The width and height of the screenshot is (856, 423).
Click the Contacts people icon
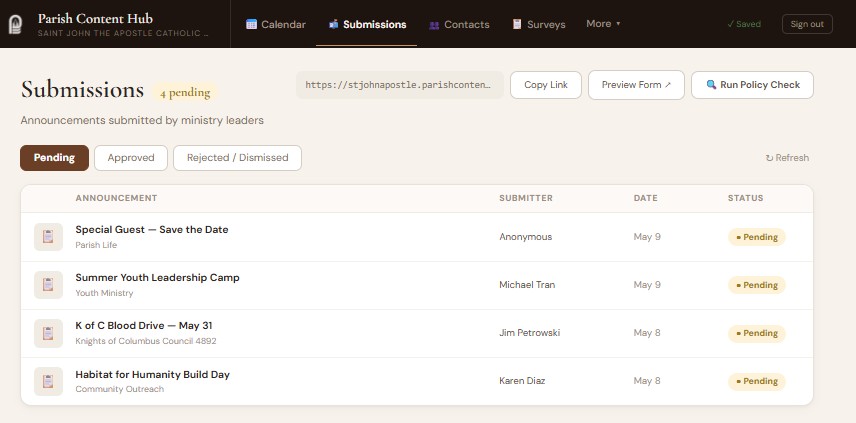tap(434, 25)
